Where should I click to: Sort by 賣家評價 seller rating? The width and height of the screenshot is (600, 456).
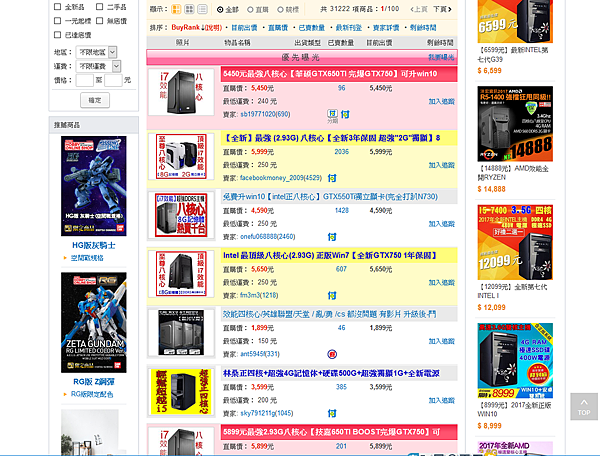(386, 28)
